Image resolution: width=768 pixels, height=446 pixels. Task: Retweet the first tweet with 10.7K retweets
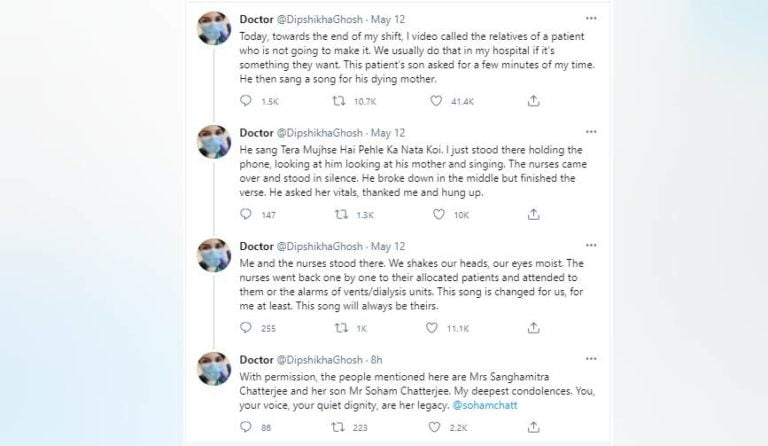tap(338, 101)
